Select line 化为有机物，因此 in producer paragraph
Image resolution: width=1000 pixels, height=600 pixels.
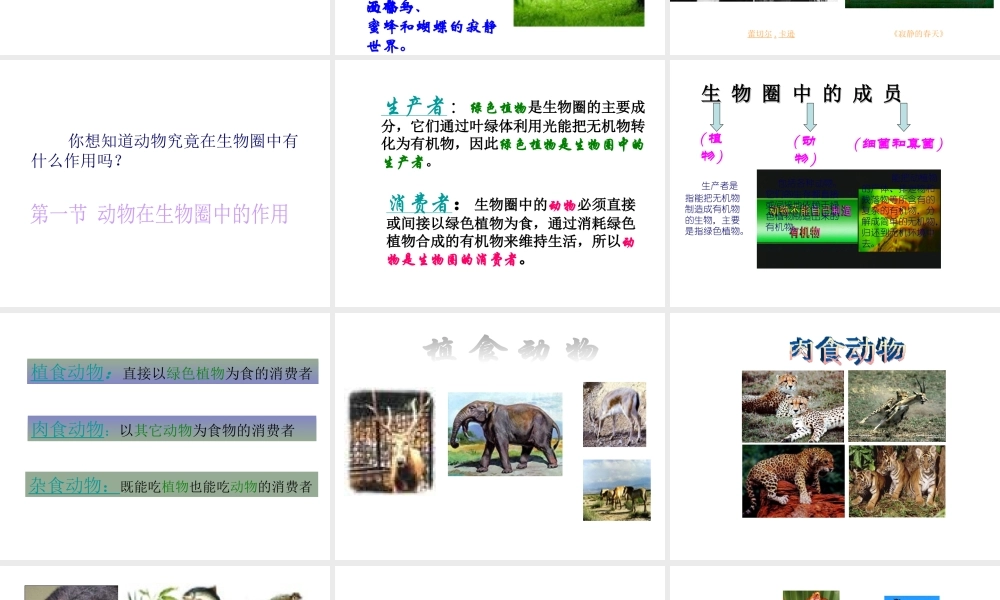(x=440, y=144)
